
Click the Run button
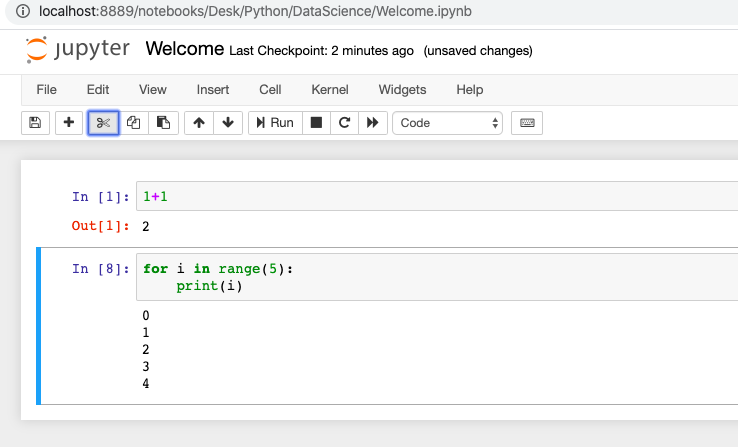[x=275, y=123]
